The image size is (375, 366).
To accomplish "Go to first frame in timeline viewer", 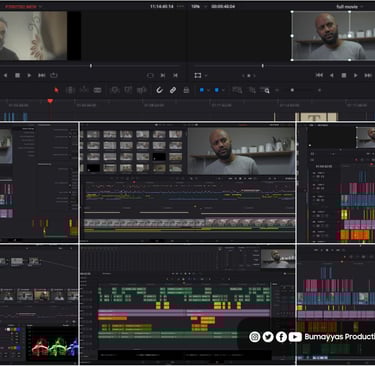I will (319, 76).
